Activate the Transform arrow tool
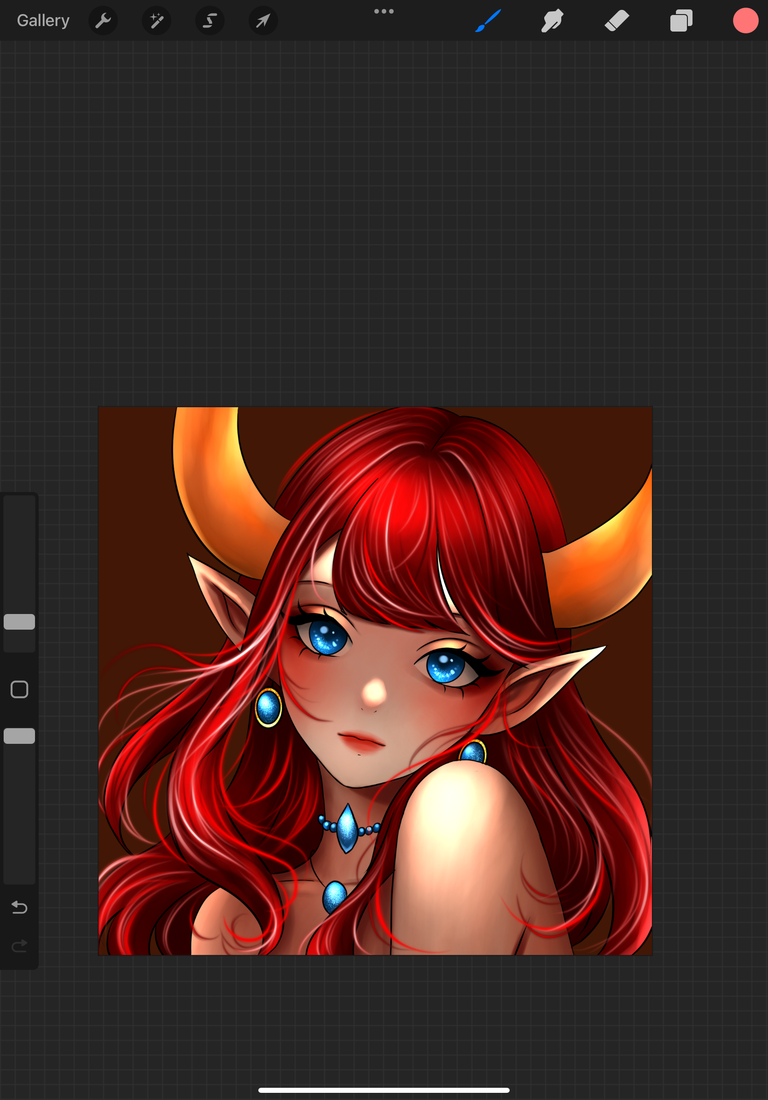This screenshot has width=768, height=1100. coord(263,20)
